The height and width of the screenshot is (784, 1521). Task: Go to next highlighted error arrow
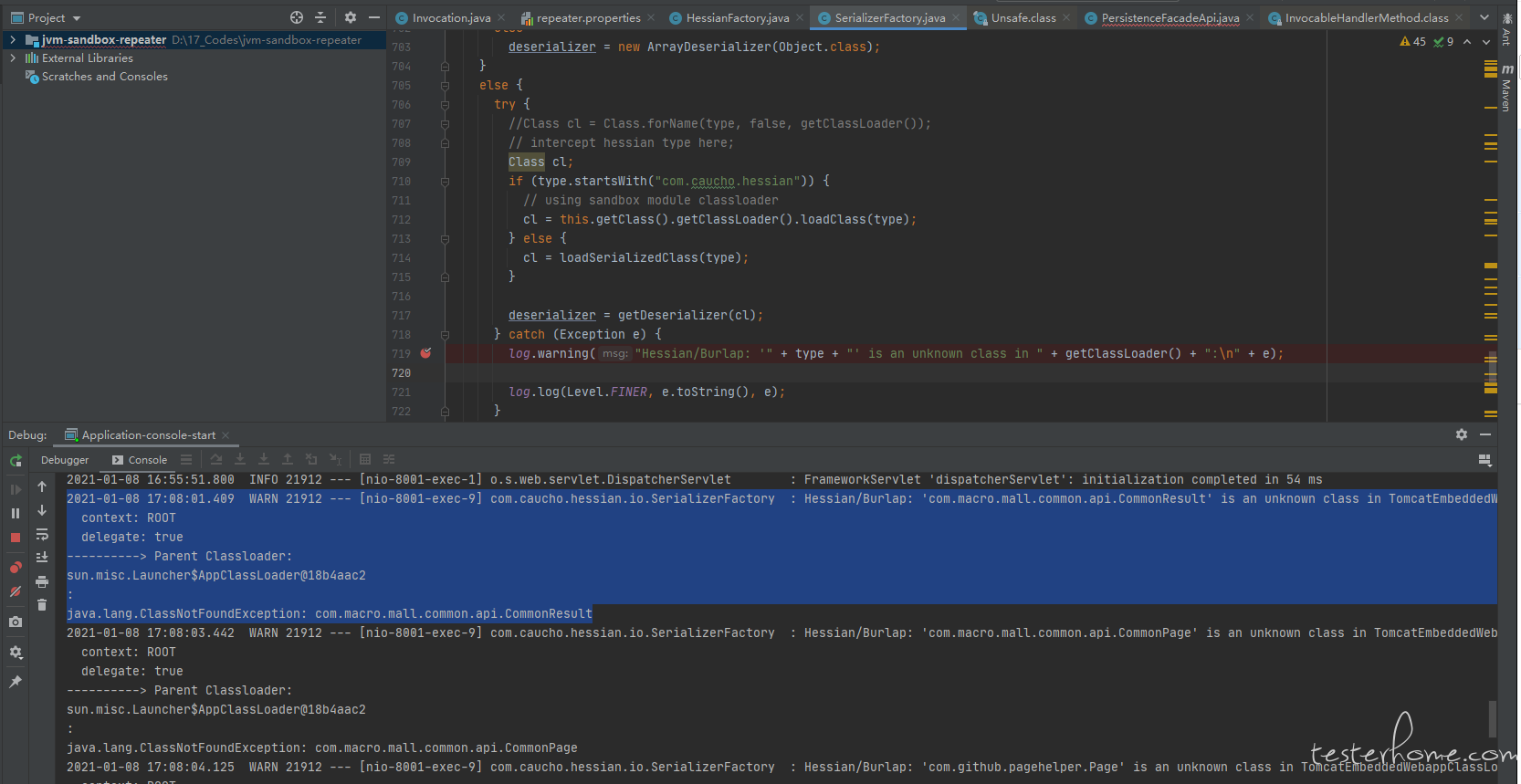[1486, 42]
